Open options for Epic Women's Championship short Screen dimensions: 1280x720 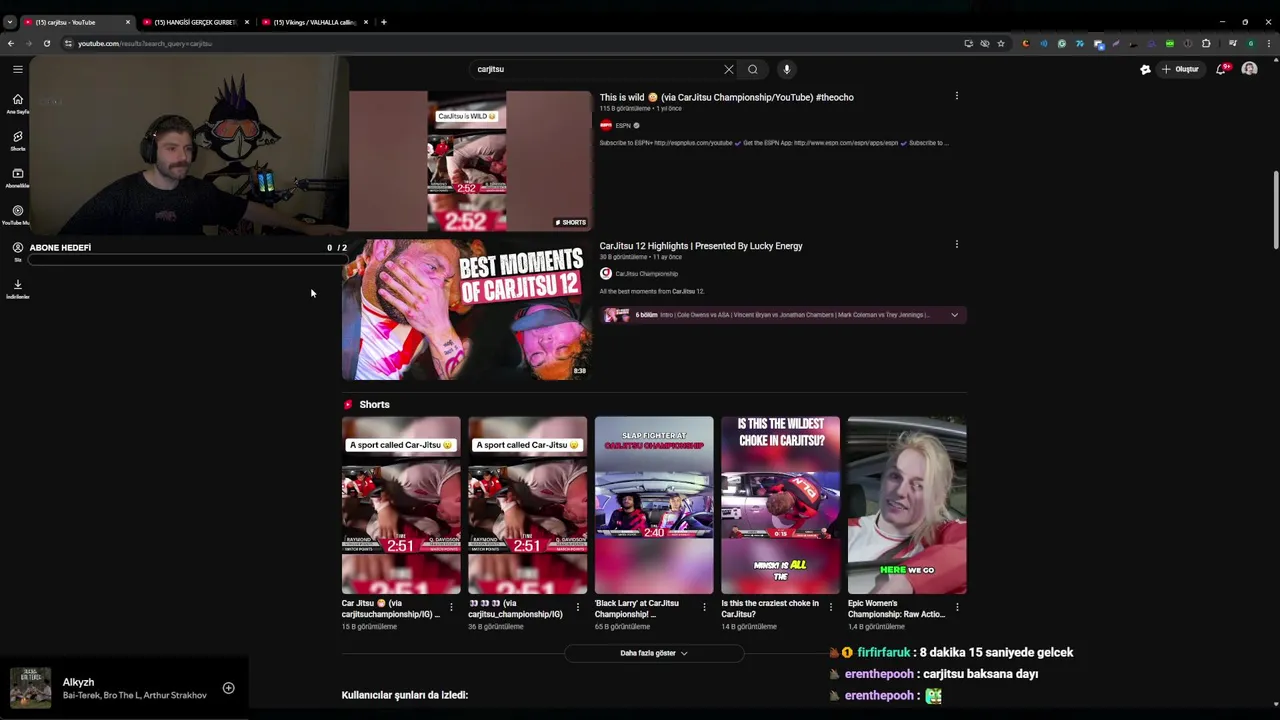[957, 607]
